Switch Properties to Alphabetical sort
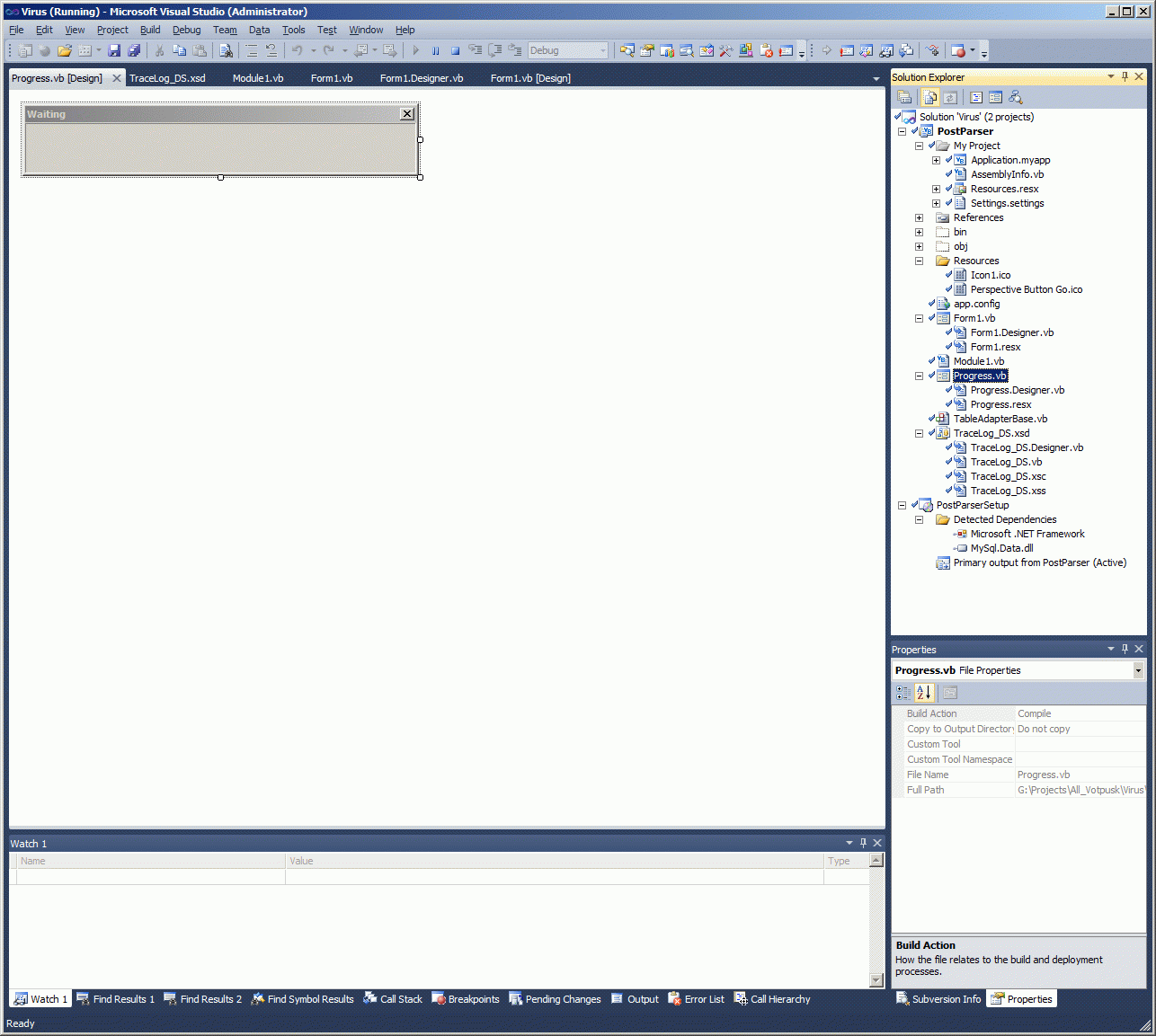This screenshot has width=1156, height=1036. tap(924, 693)
